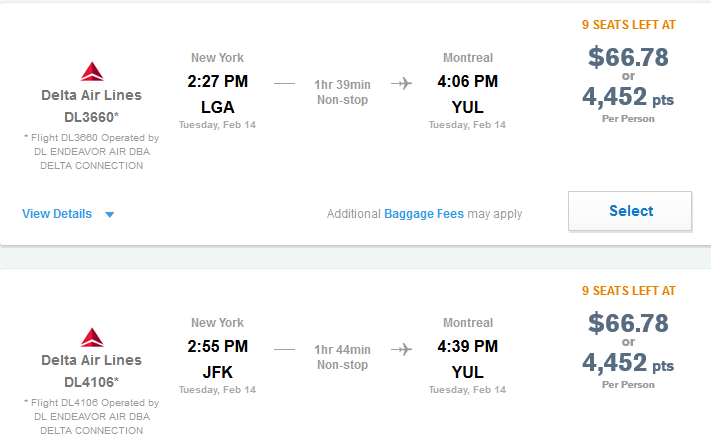This screenshot has height=443, width=711.
Task: Click the 4,452 pts option for the LGA flight
Action: 628,96
